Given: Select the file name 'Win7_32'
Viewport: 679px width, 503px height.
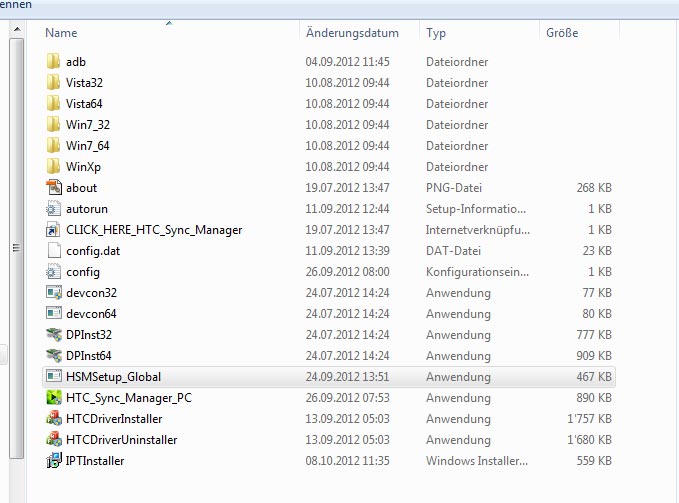Looking at the screenshot, I should click(88, 125).
